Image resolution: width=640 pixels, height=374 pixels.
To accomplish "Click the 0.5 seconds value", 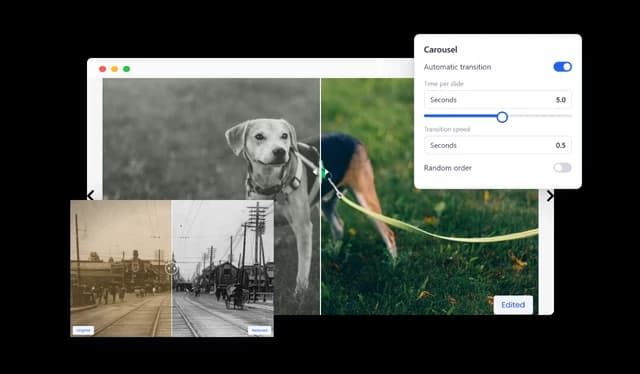I will pos(561,145).
